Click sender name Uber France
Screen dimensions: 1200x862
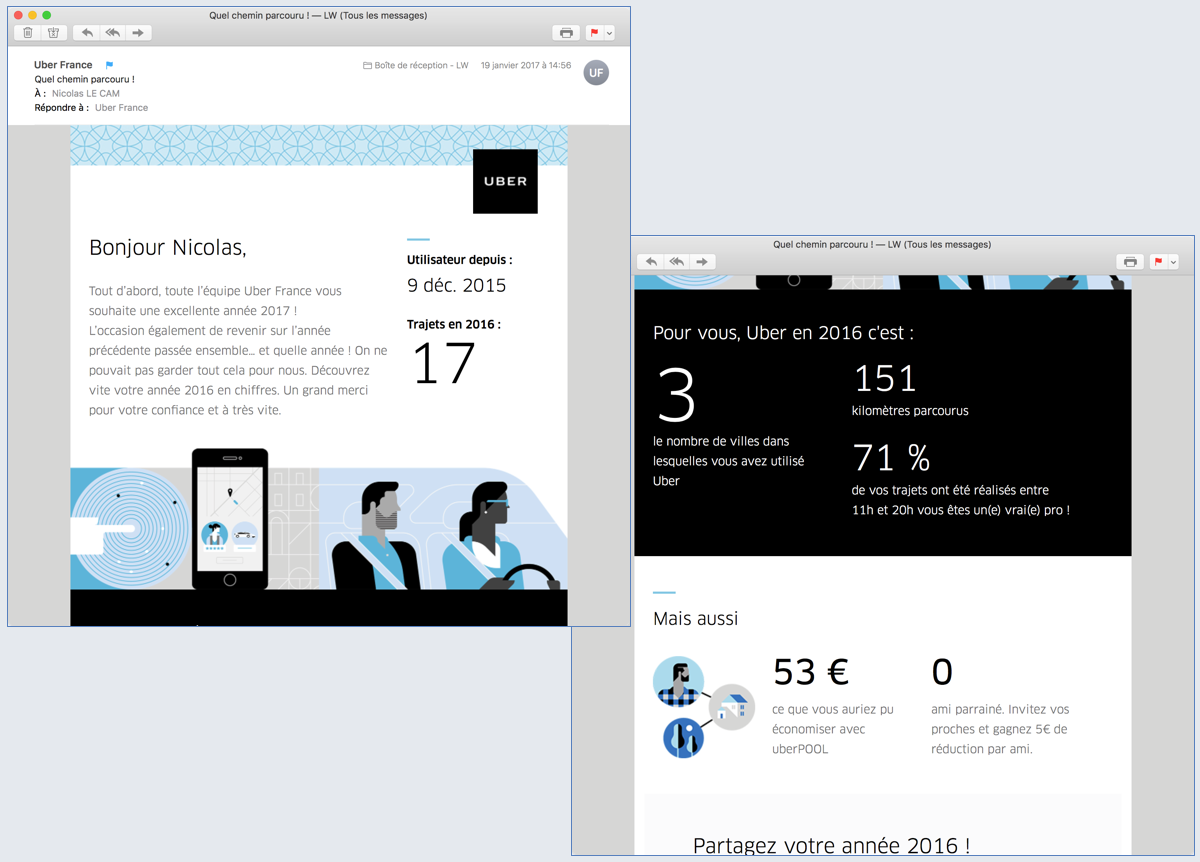click(x=63, y=65)
